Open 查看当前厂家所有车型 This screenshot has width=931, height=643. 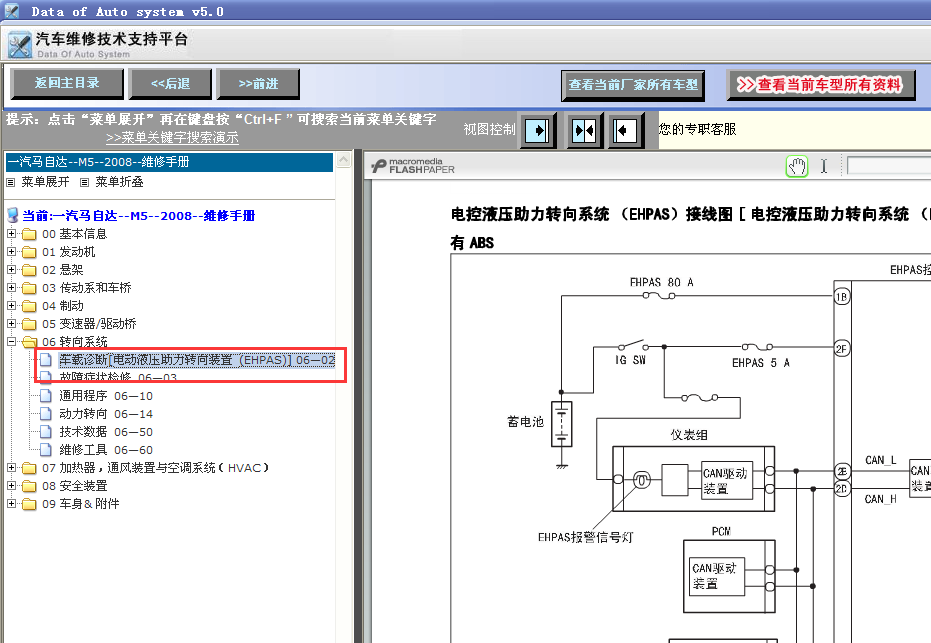[x=633, y=85]
